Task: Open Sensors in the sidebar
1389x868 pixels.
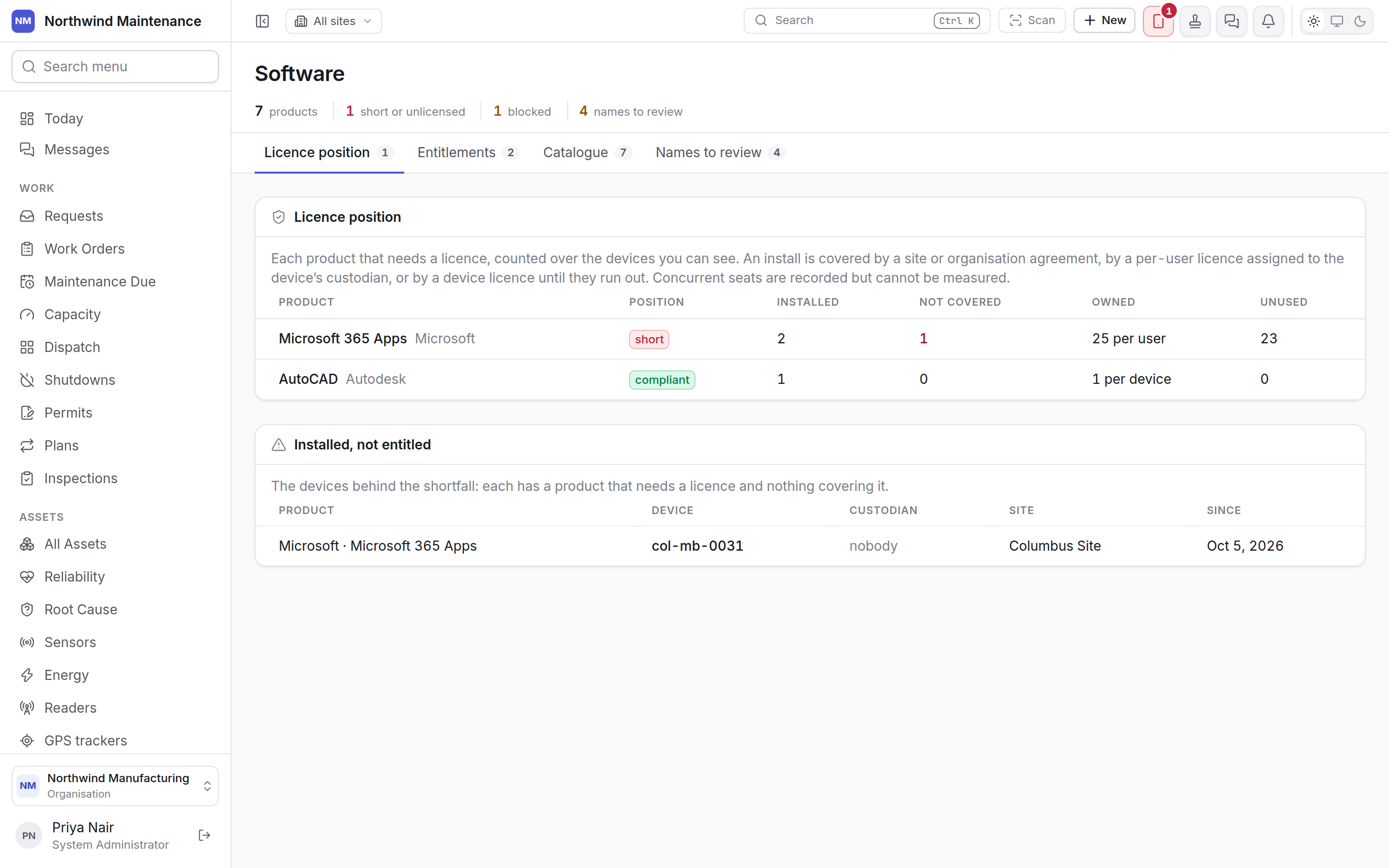Action: coord(115,642)
